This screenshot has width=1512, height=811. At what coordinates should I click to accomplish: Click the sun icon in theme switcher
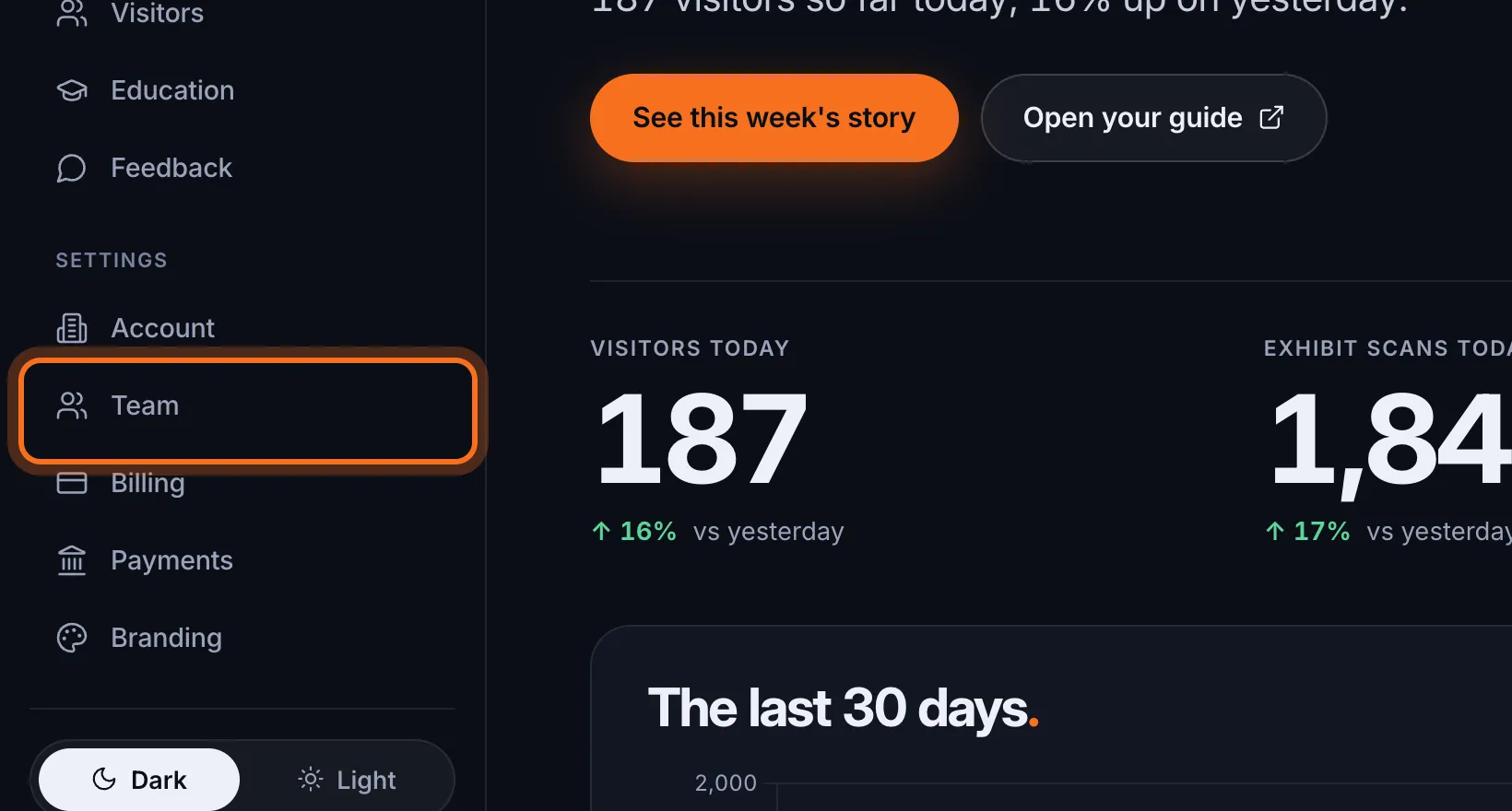click(x=311, y=780)
